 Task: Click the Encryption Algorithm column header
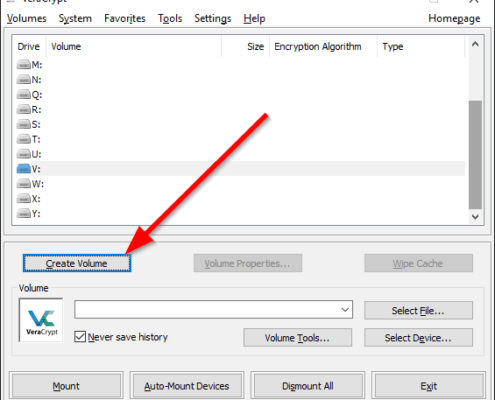point(323,47)
